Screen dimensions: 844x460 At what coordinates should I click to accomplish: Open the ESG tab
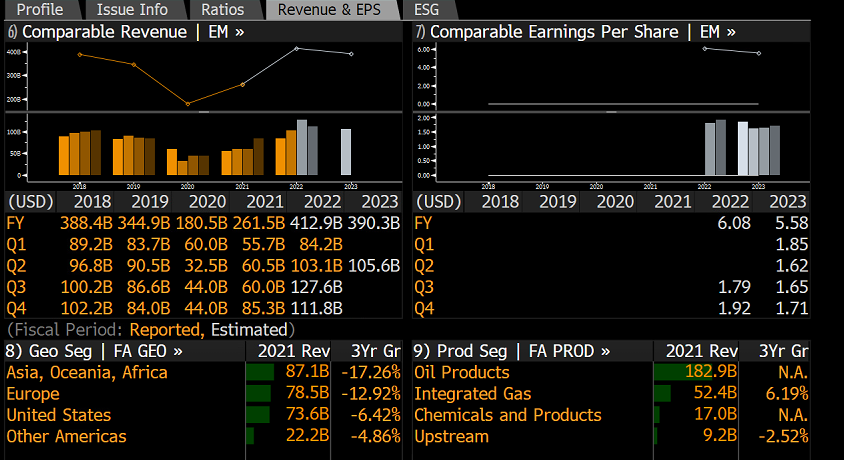click(427, 10)
